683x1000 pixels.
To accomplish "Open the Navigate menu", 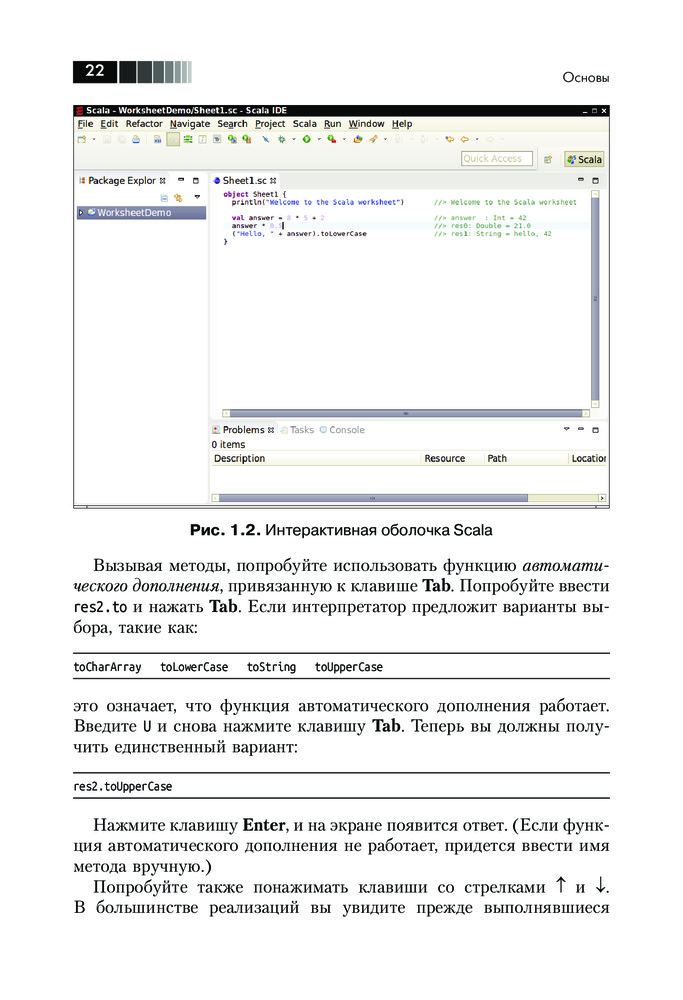I will pyautogui.click(x=189, y=124).
